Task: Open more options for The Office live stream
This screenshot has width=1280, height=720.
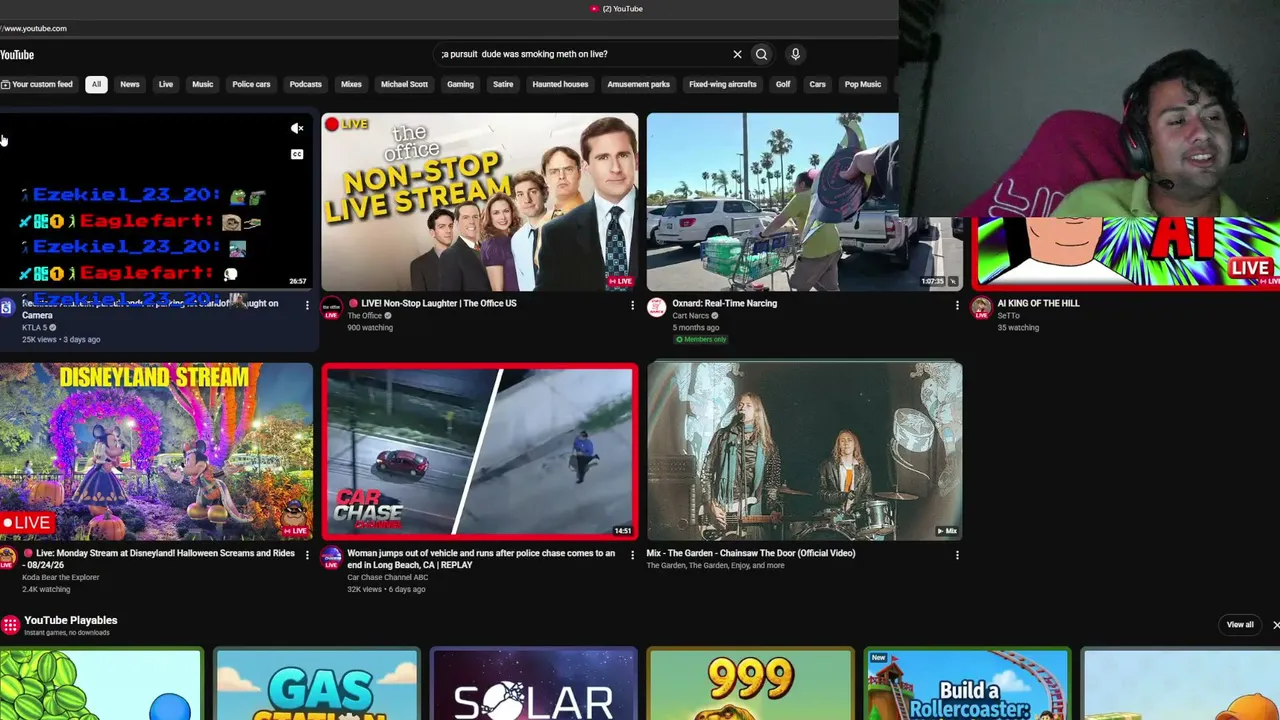Action: pos(632,305)
